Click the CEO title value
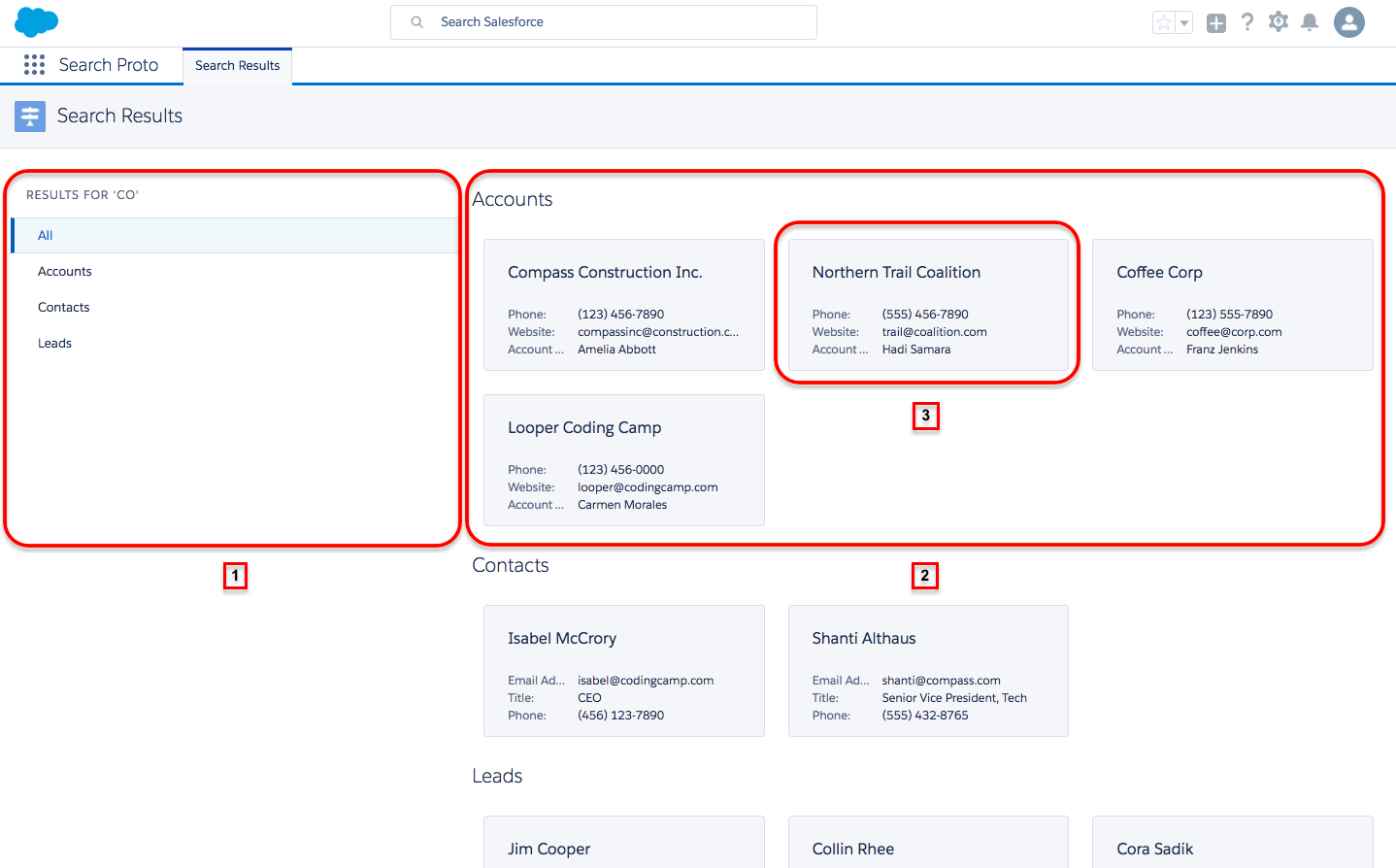This screenshot has width=1396, height=868. [589, 698]
